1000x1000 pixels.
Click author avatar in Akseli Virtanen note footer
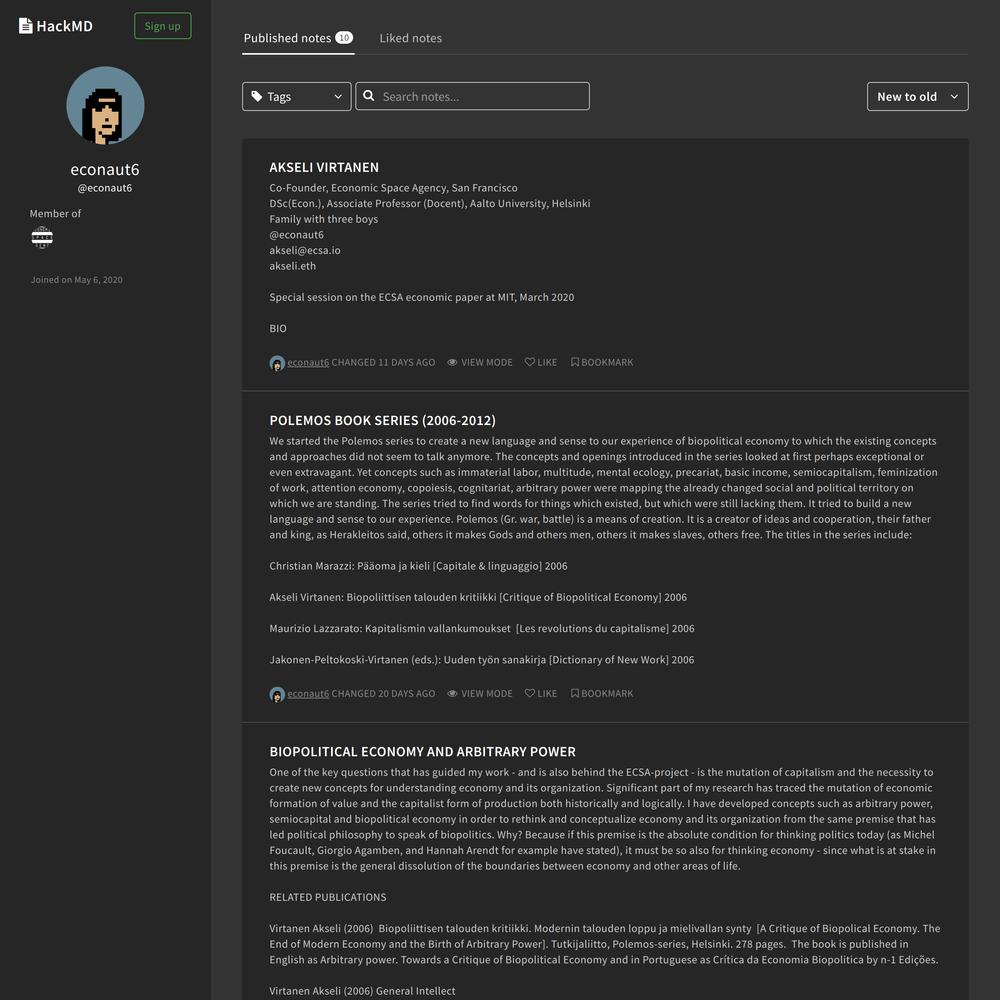(x=277, y=363)
